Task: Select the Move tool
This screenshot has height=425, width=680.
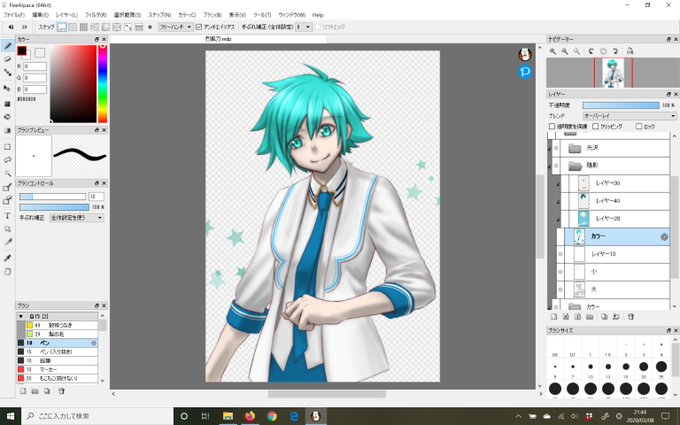Action: tap(7, 88)
